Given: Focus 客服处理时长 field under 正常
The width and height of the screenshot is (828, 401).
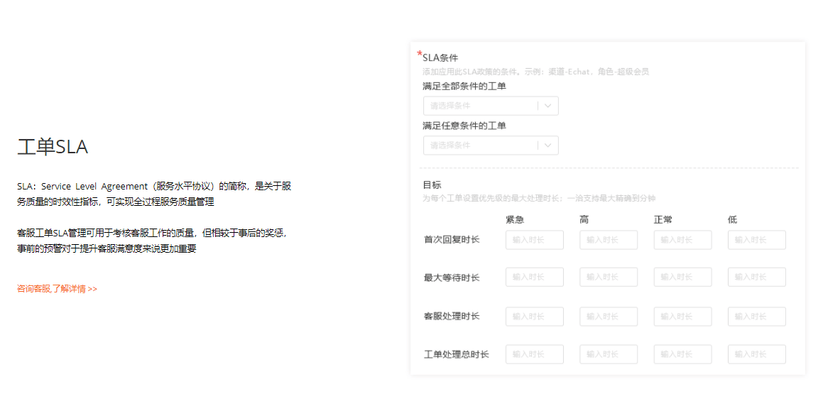Looking at the screenshot, I should (683, 316).
